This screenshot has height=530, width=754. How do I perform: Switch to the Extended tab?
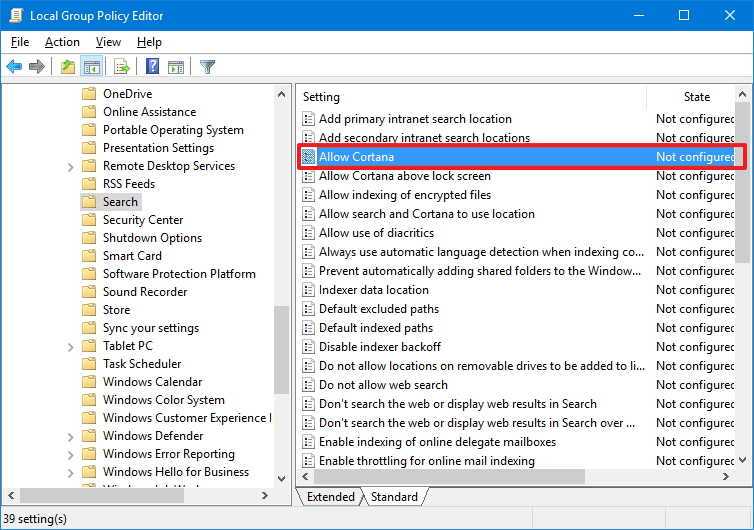click(x=330, y=497)
